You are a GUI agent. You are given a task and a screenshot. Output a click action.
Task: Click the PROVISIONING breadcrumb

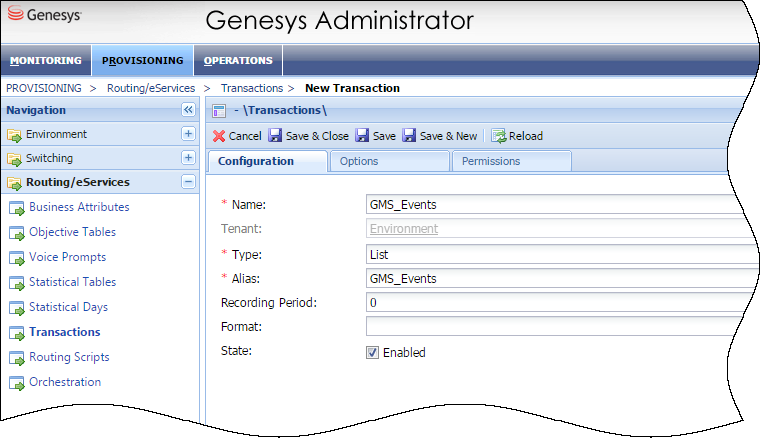pos(44,88)
